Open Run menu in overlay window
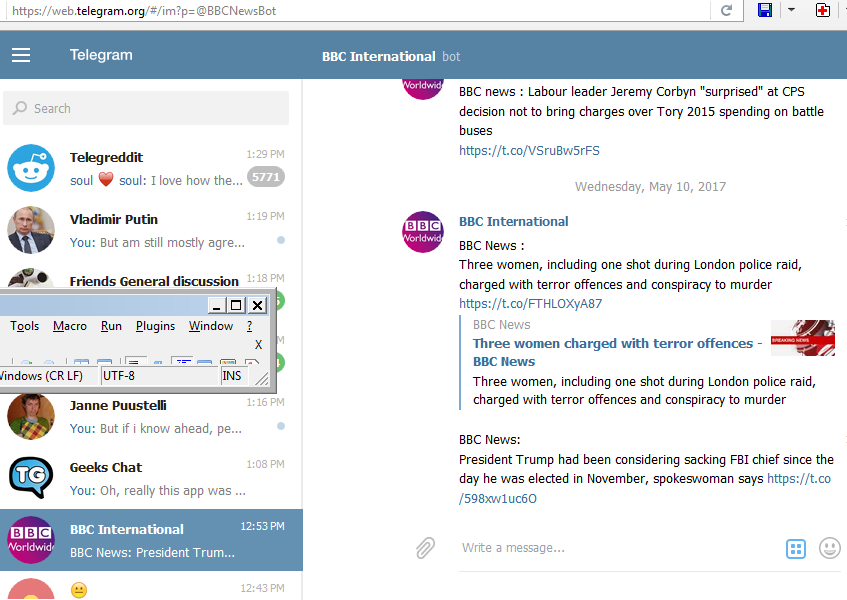 pyautogui.click(x=111, y=326)
